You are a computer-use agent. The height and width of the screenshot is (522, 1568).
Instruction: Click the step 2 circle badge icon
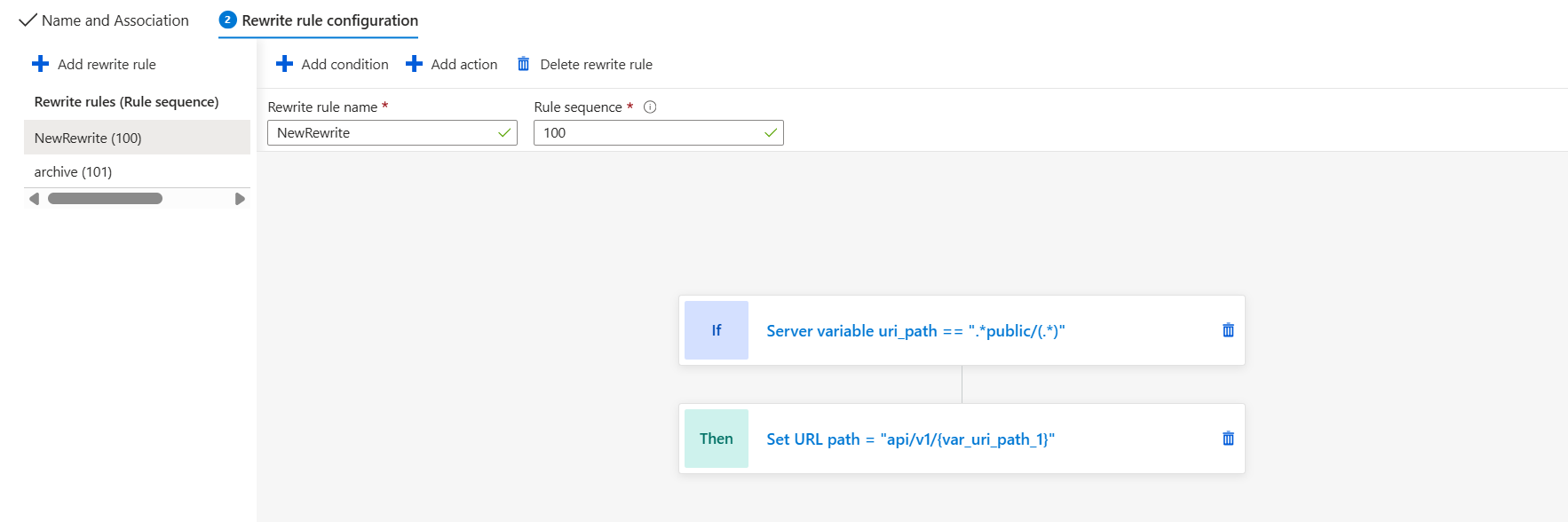point(227,20)
